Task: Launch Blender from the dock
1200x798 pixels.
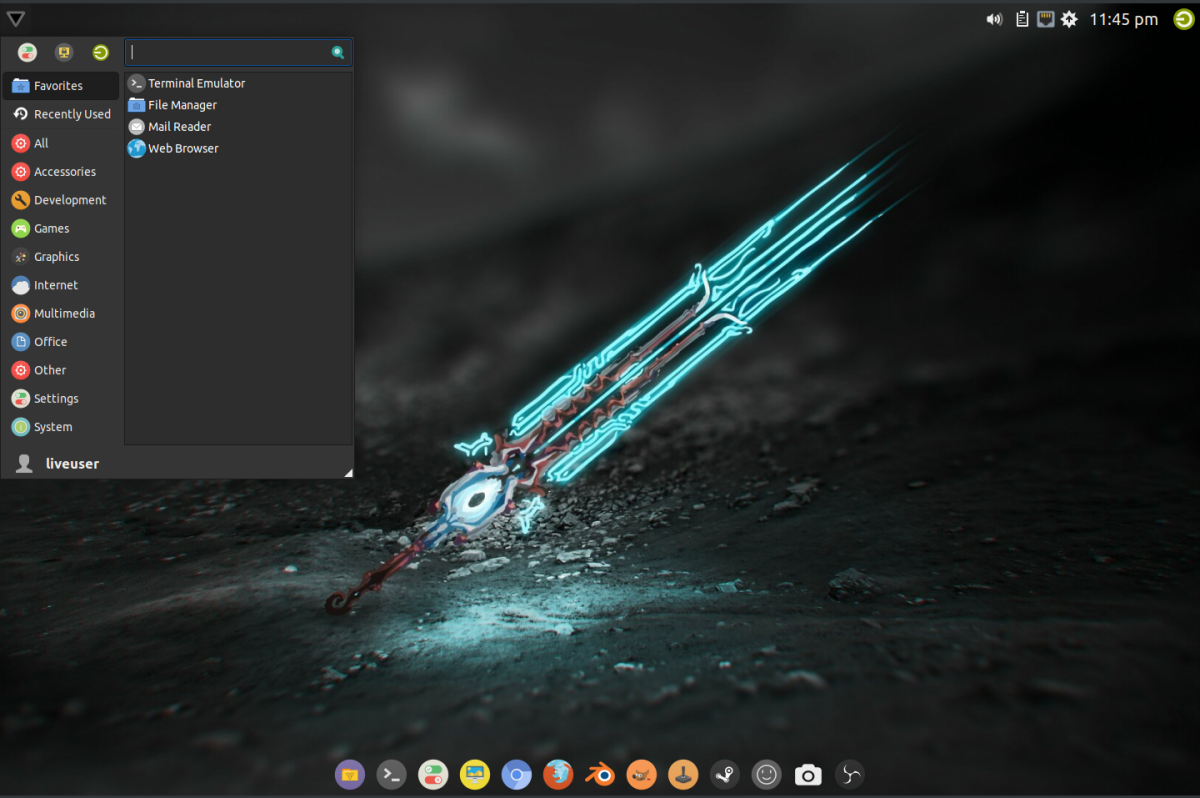Action: tap(600, 774)
